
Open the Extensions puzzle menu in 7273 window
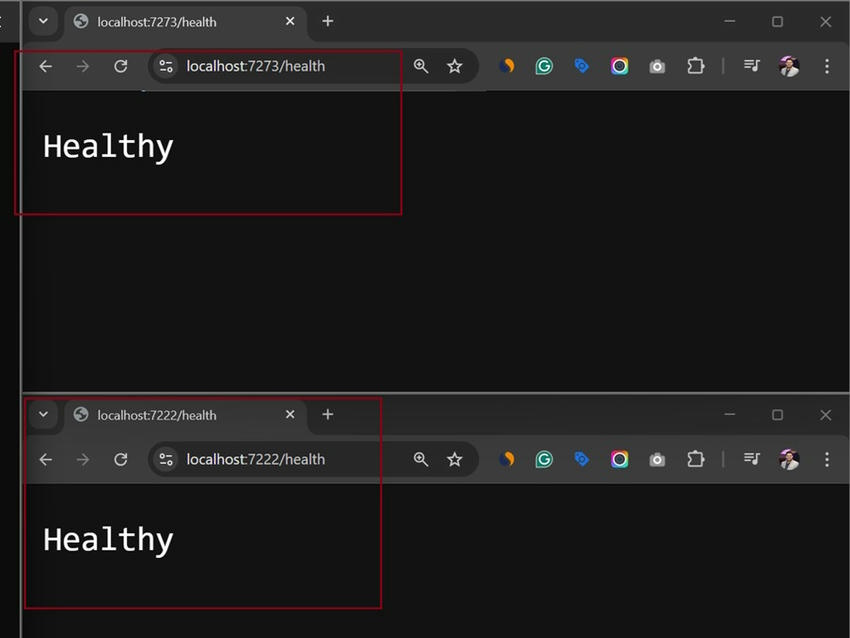696,66
